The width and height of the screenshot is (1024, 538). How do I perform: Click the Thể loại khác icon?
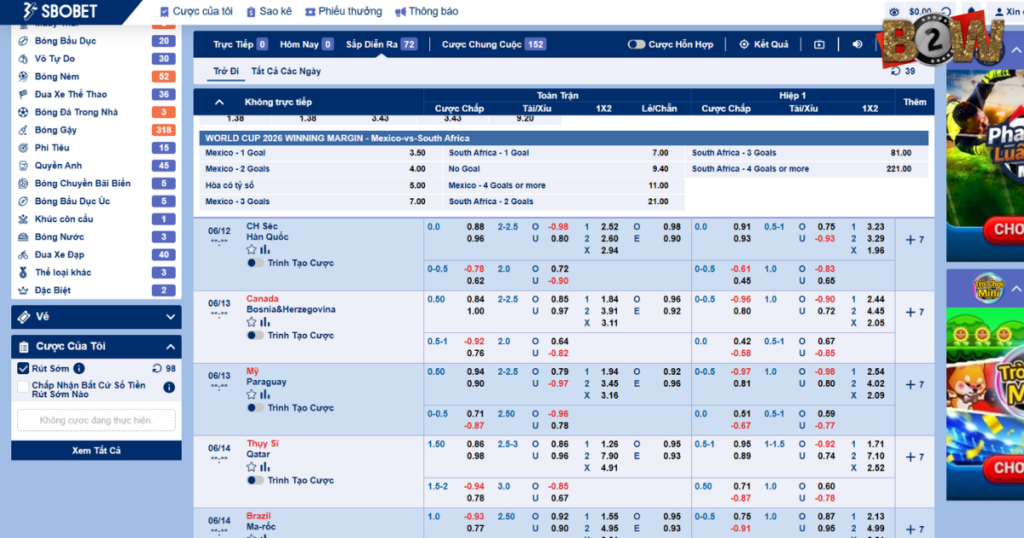23,272
